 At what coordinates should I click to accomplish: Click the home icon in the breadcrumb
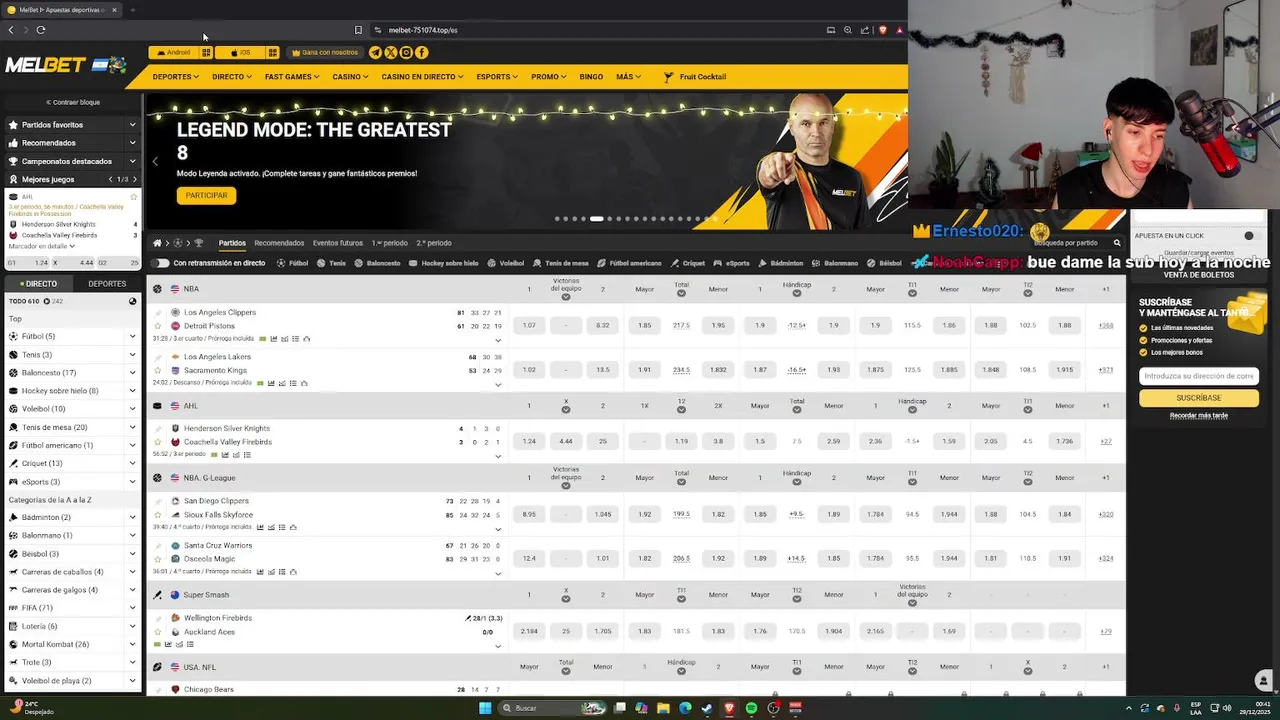pos(157,243)
